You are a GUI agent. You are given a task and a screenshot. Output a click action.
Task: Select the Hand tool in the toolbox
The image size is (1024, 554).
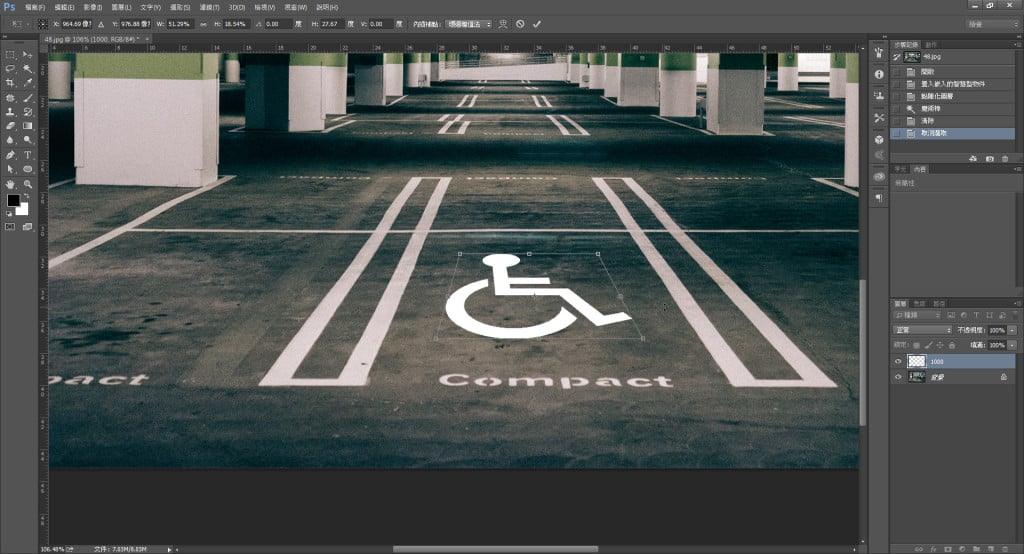click(x=11, y=184)
